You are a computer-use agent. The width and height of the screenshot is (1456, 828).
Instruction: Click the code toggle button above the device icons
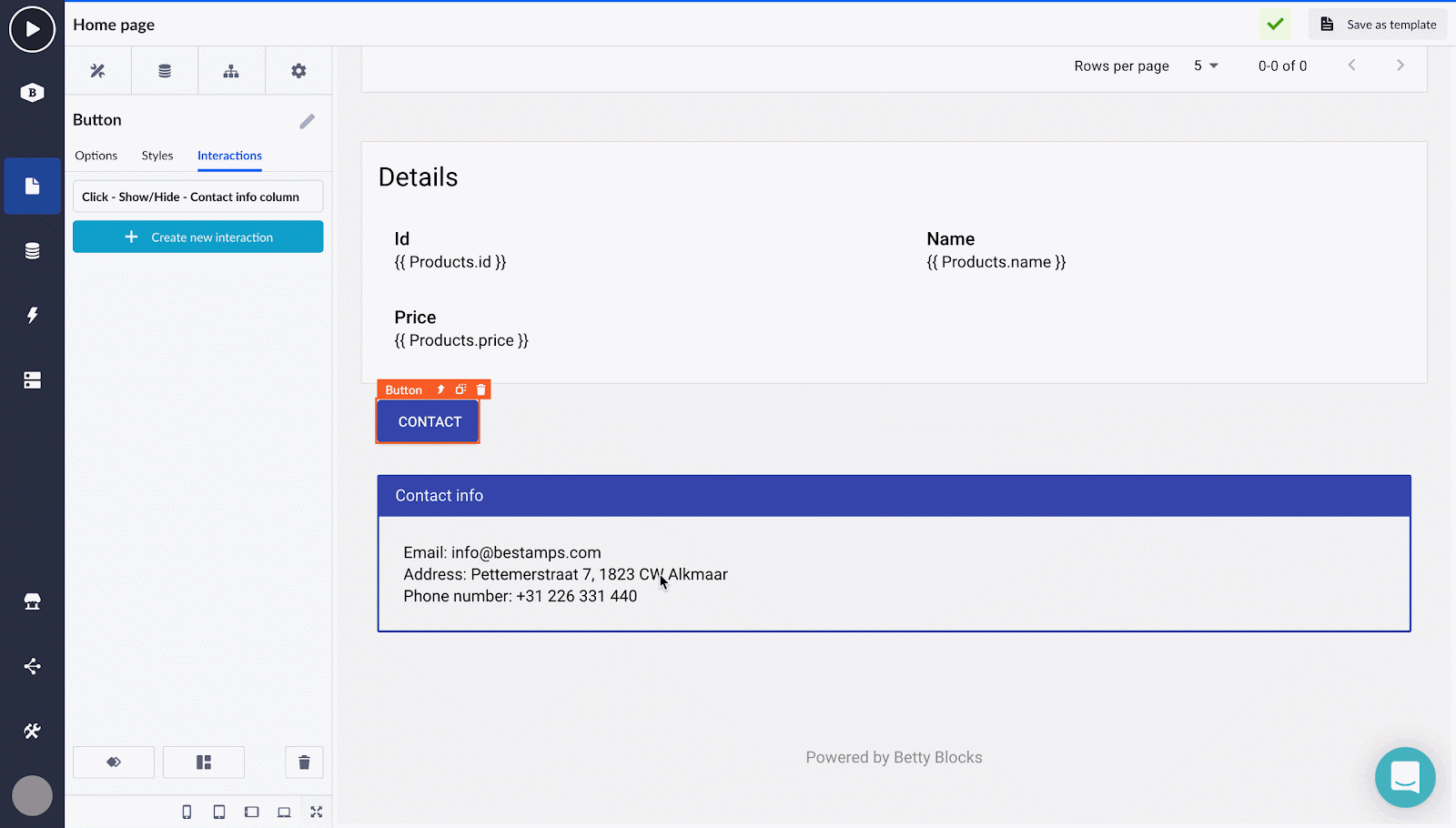coord(114,762)
